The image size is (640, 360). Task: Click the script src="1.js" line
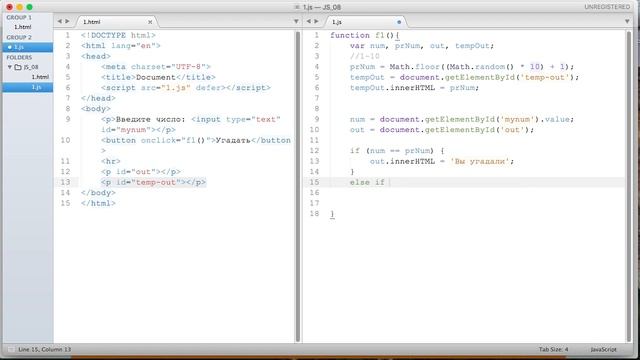click(x=186, y=88)
